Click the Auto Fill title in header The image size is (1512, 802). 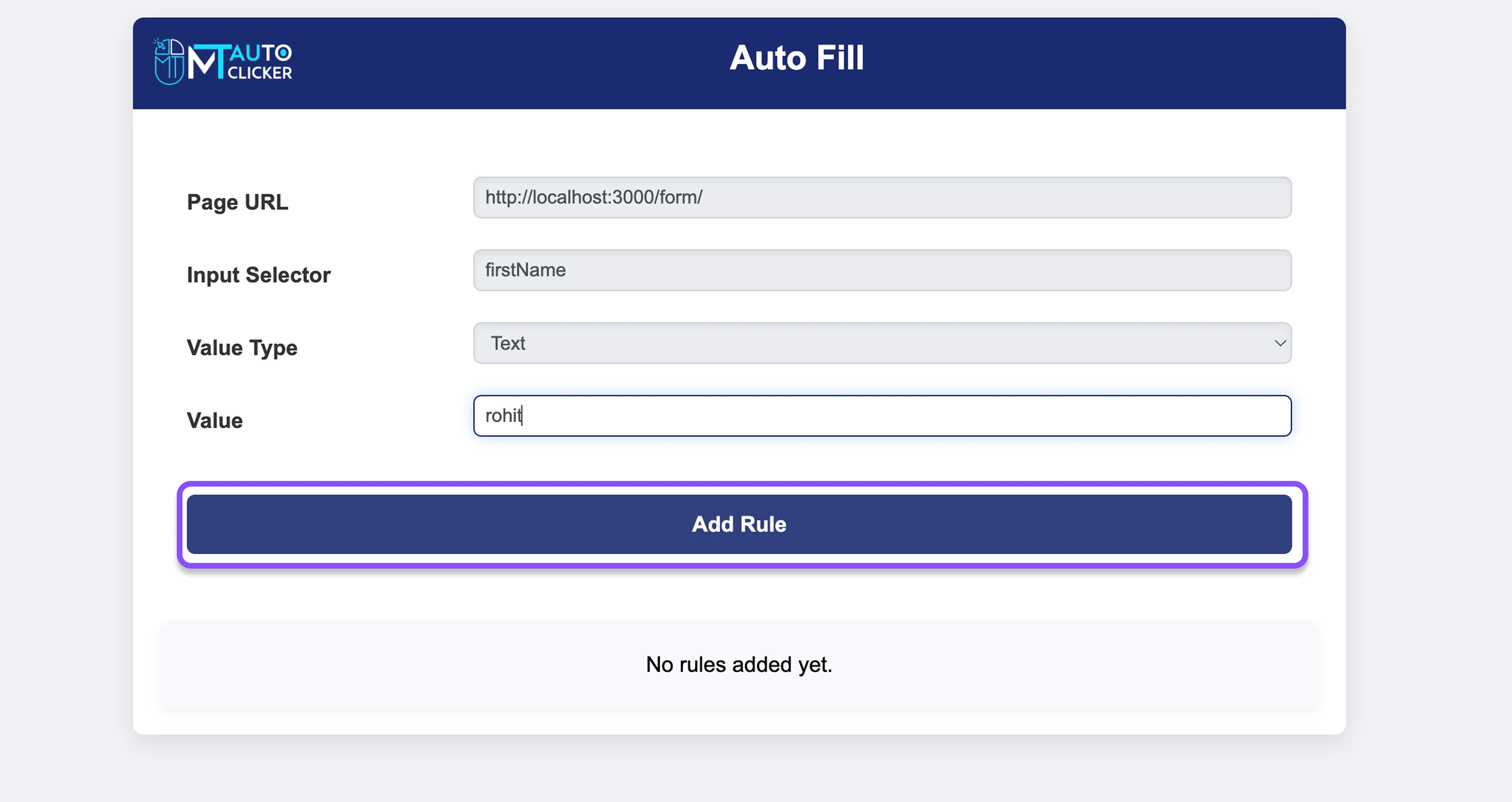(x=797, y=58)
